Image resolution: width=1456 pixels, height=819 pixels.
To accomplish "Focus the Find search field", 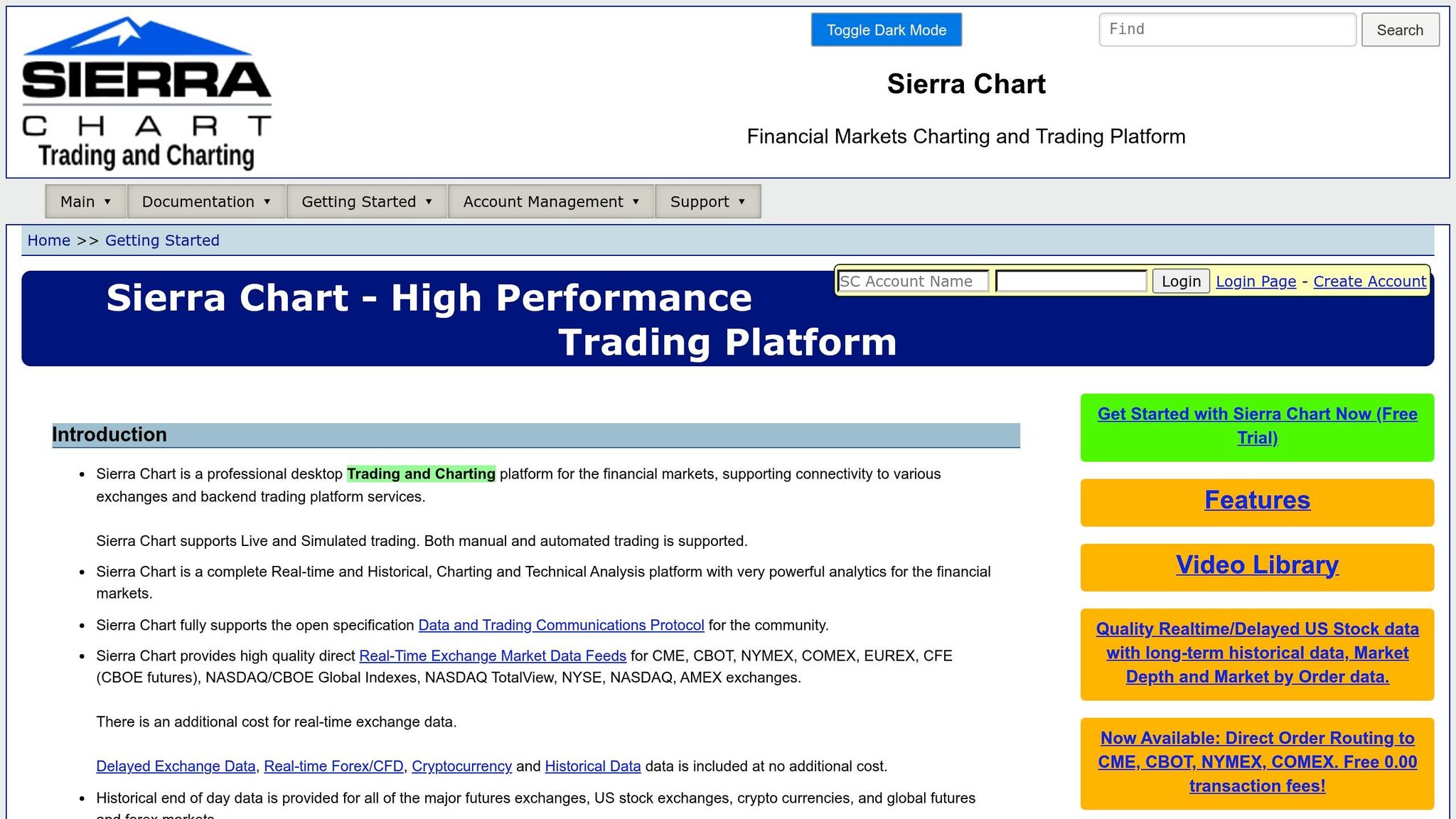I will point(1227,30).
